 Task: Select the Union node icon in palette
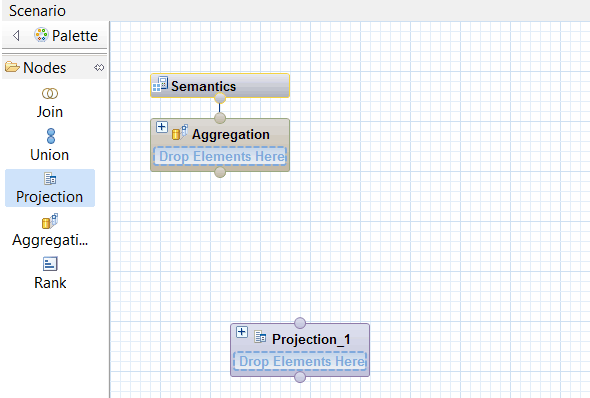pos(51,136)
